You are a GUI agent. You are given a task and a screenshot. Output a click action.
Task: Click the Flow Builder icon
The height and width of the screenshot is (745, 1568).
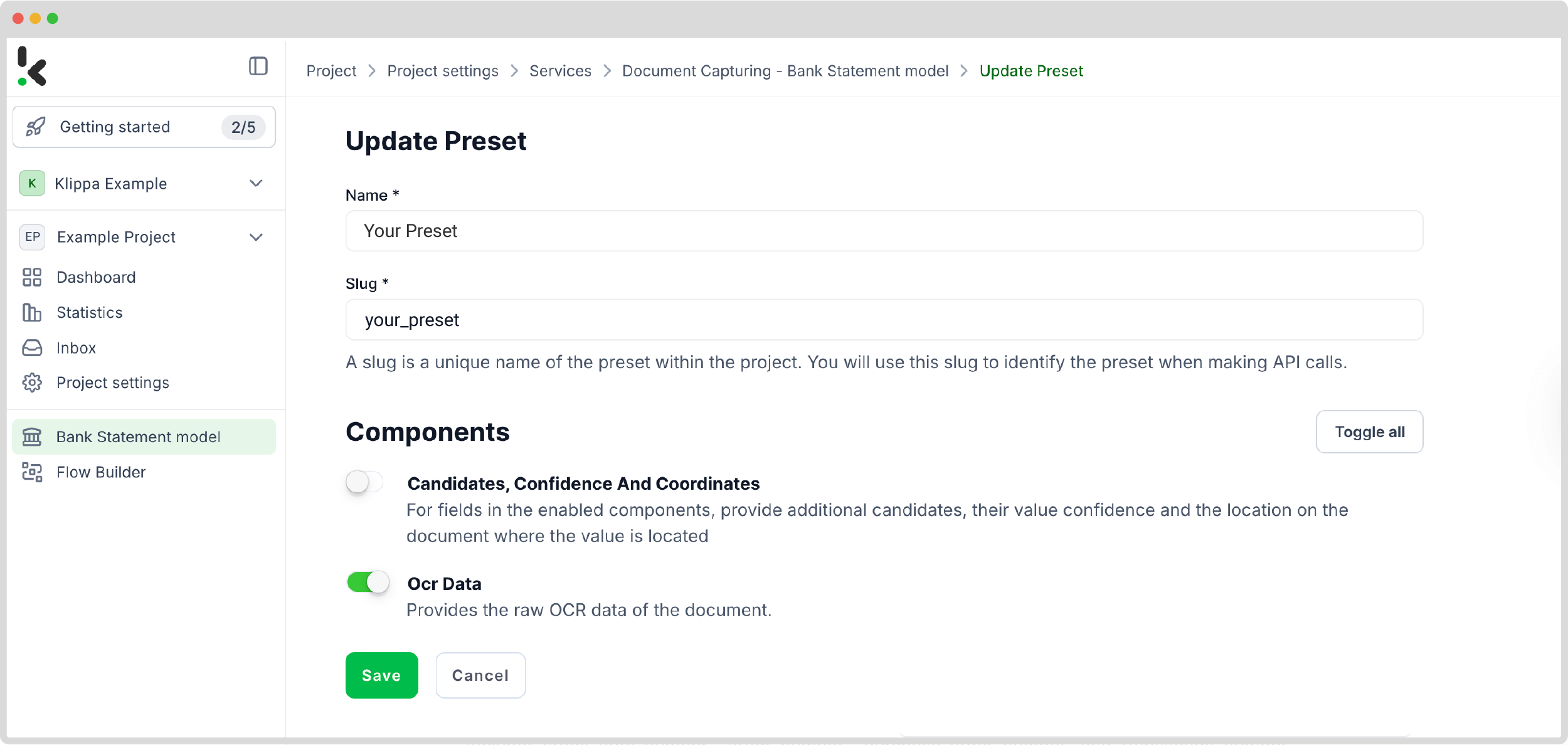point(32,472)
